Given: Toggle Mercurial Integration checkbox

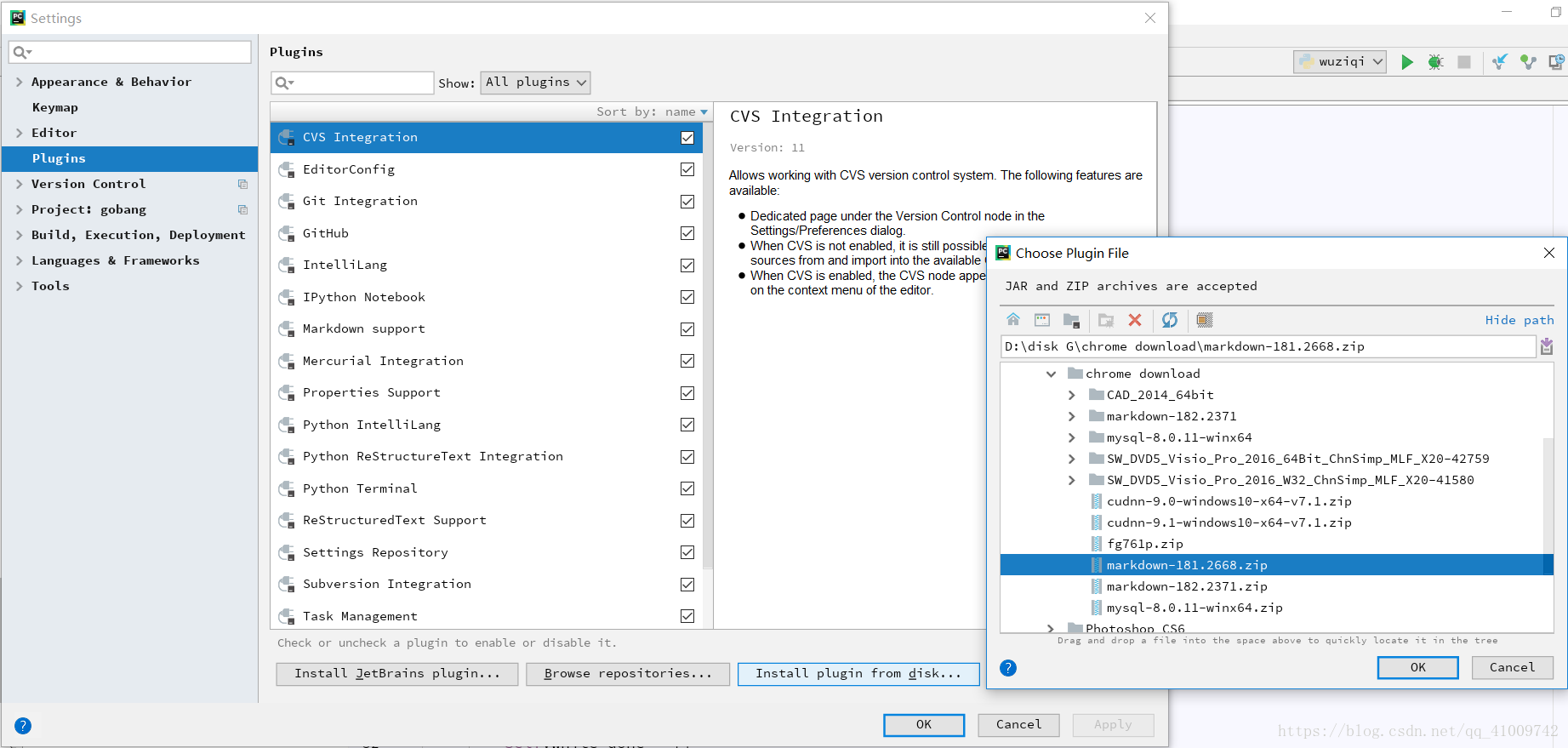Looking at the screenshot, I should click(x=687, y=361).
